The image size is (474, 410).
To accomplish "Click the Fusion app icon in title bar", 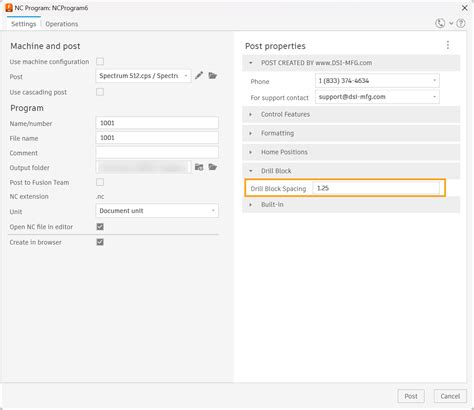I will 9,8.
